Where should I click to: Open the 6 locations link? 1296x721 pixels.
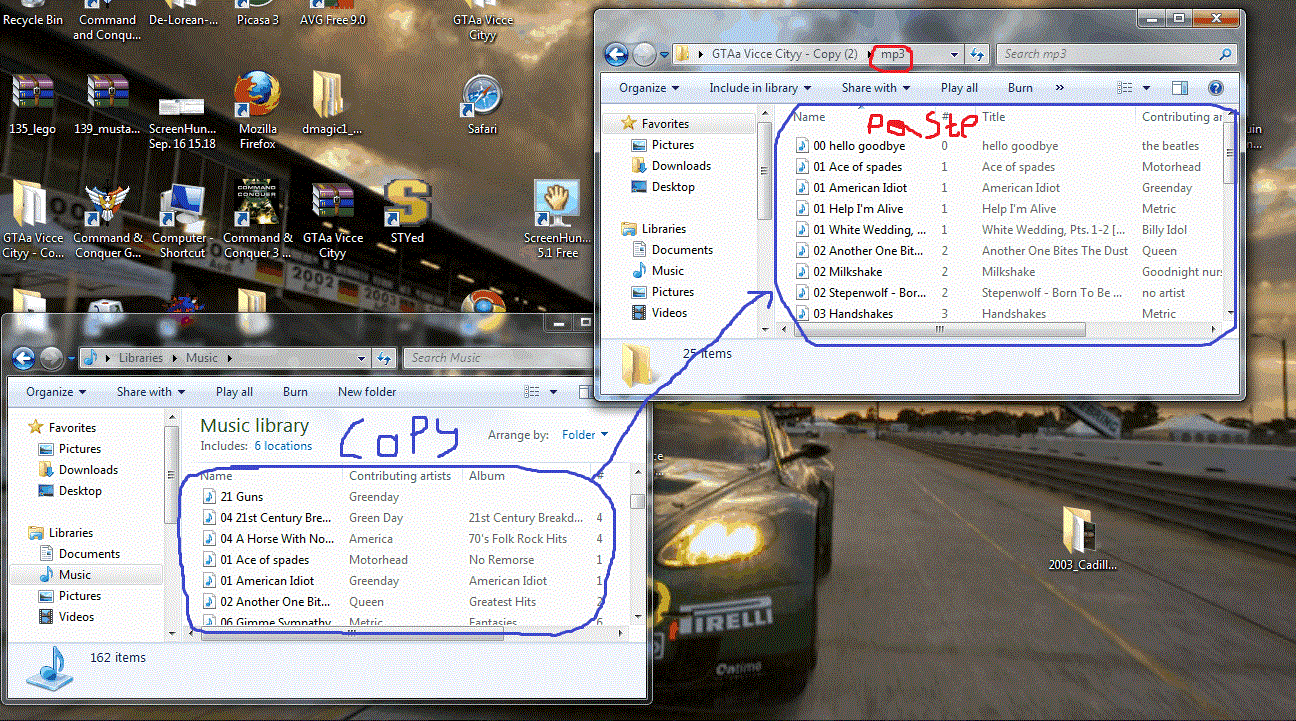click(x=283, y=446)
